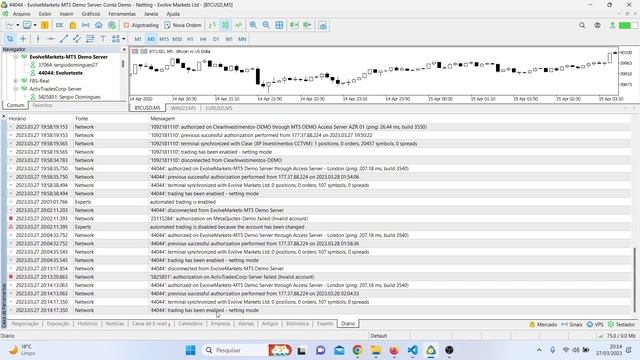Tile windows using the grid icon
Screen dimensions: 640x360
[279, 25]
